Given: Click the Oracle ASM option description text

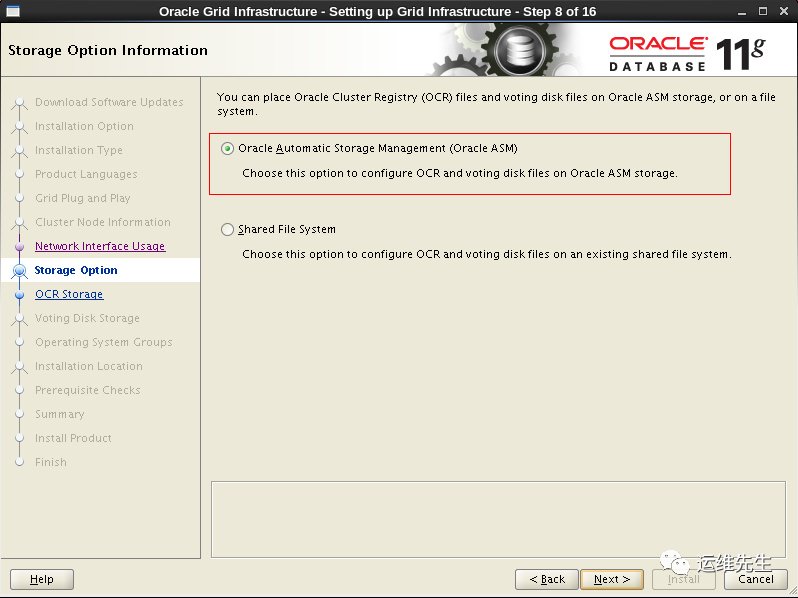Looking at the screenshot, I should (460, 174).
